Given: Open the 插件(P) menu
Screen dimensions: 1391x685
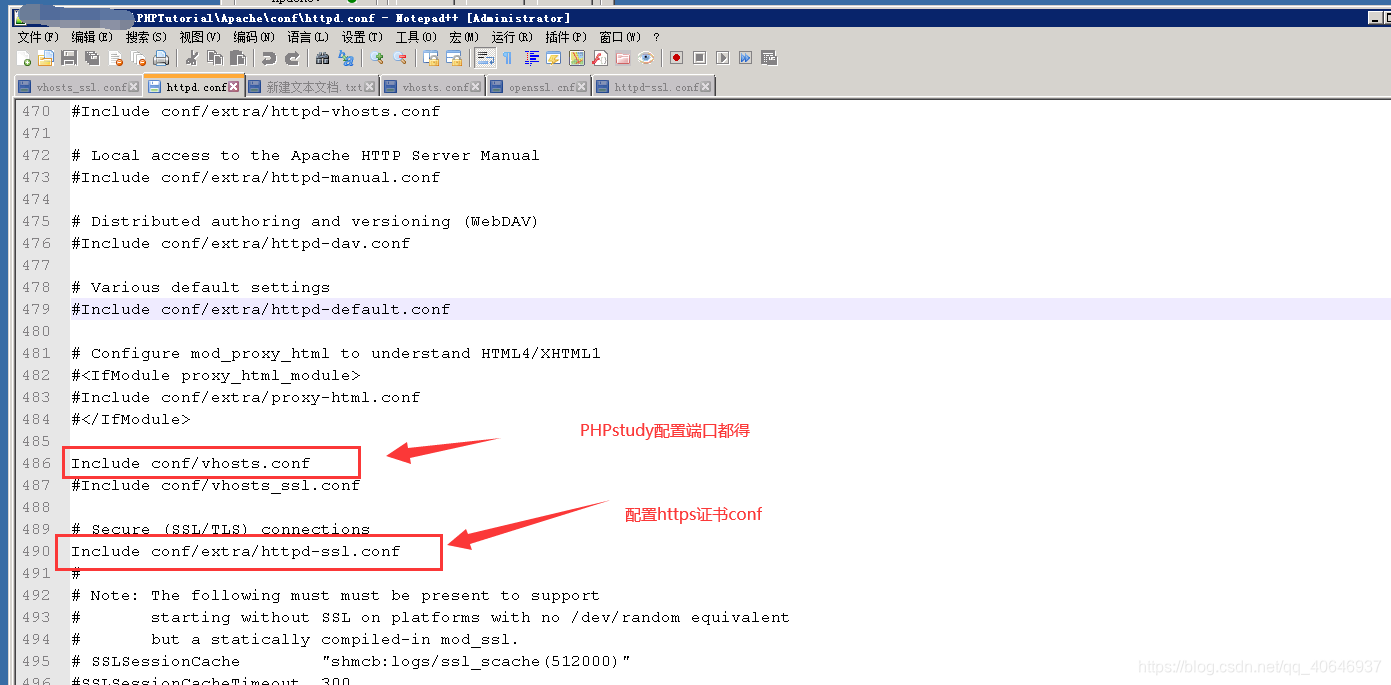Looking at the screenshot, I should point(566,37).
